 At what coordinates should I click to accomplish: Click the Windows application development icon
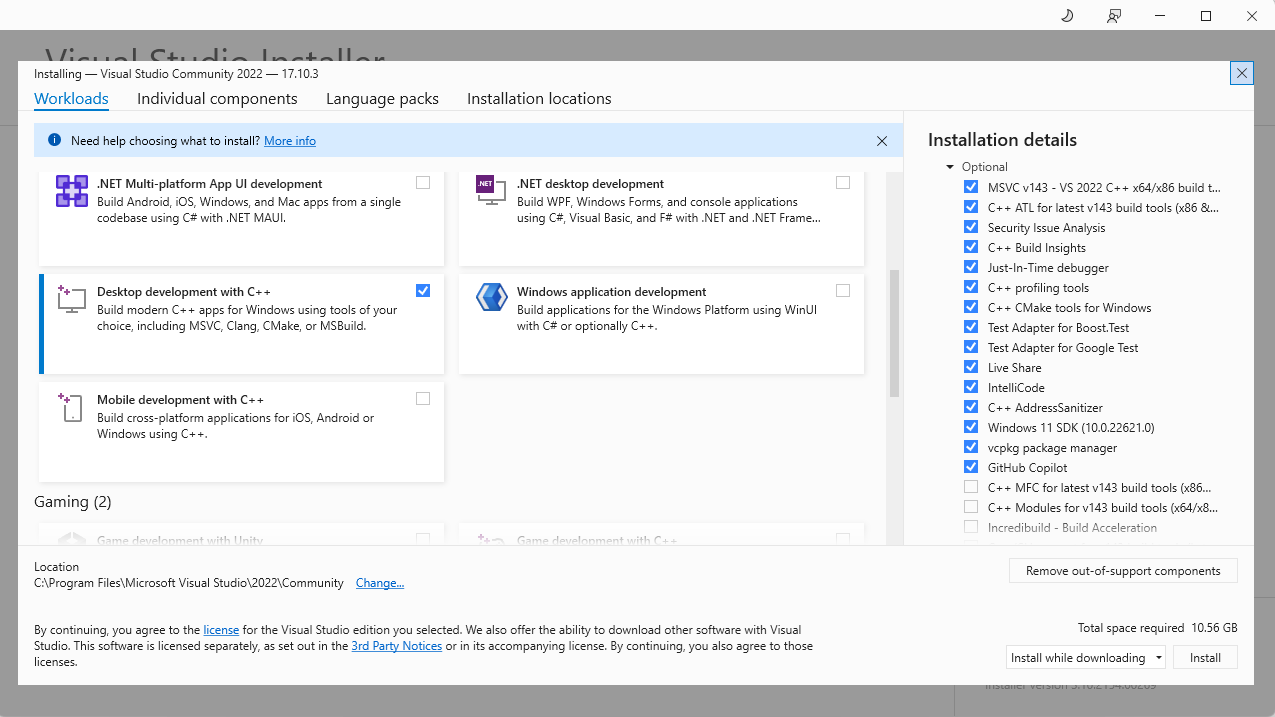(491, 299)
